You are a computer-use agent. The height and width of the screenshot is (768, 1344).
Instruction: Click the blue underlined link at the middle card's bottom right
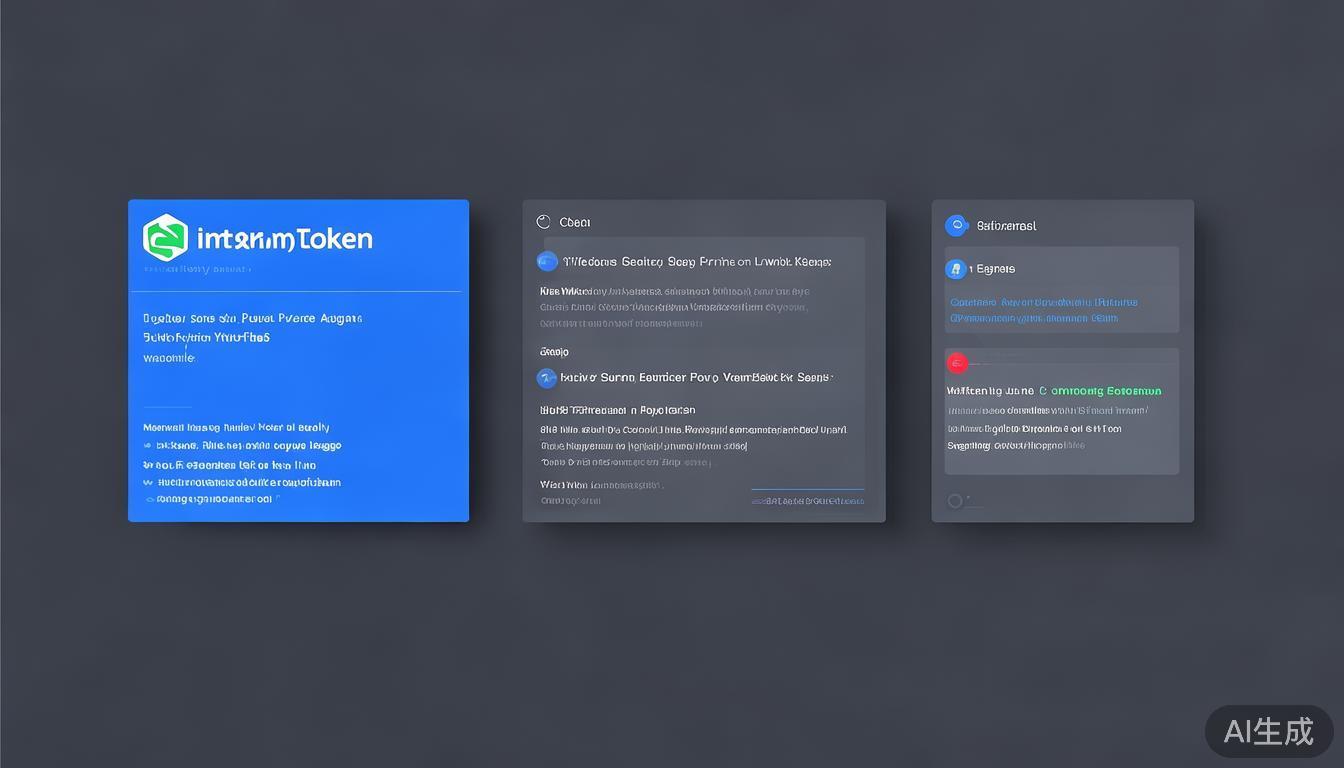(x=808, y=499)
